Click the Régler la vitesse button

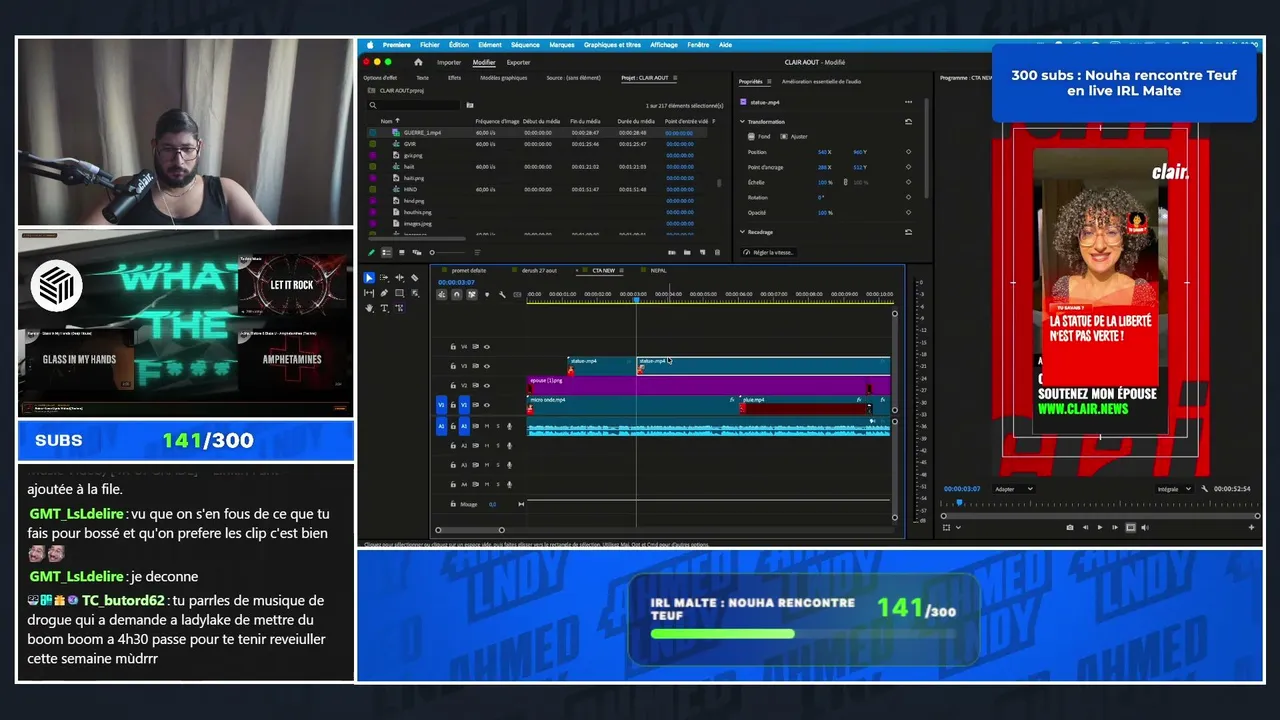click(x=769, y=252)
